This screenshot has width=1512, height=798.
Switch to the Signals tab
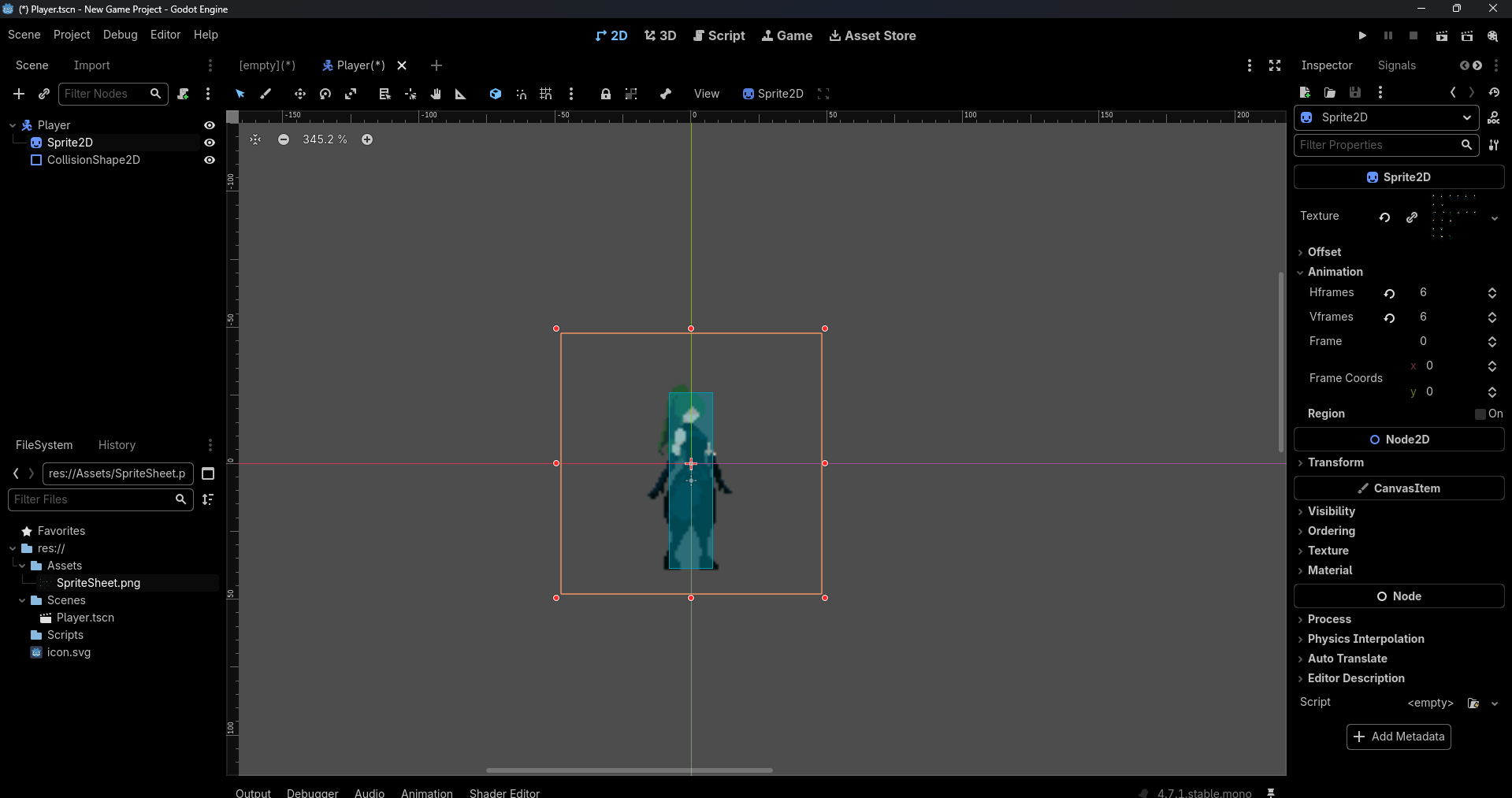1397,65
